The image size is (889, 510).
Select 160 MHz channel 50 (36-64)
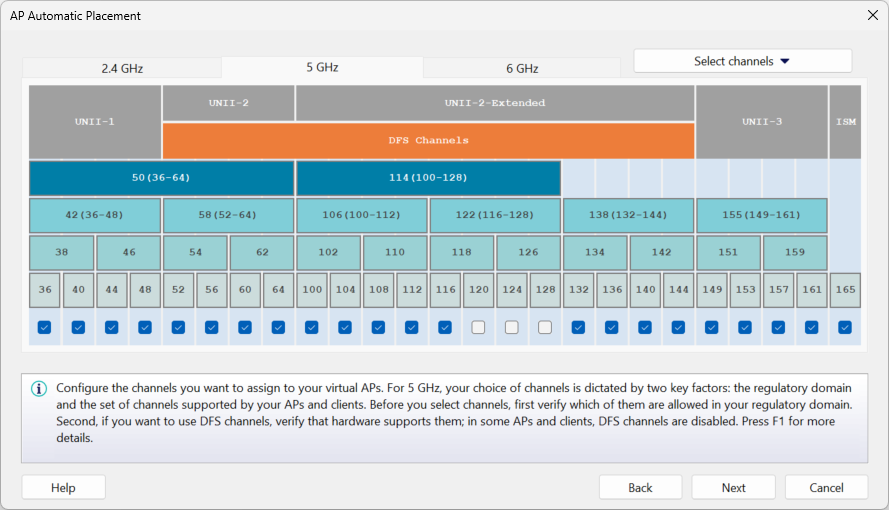pyautogui.click(x=161, y=178)
